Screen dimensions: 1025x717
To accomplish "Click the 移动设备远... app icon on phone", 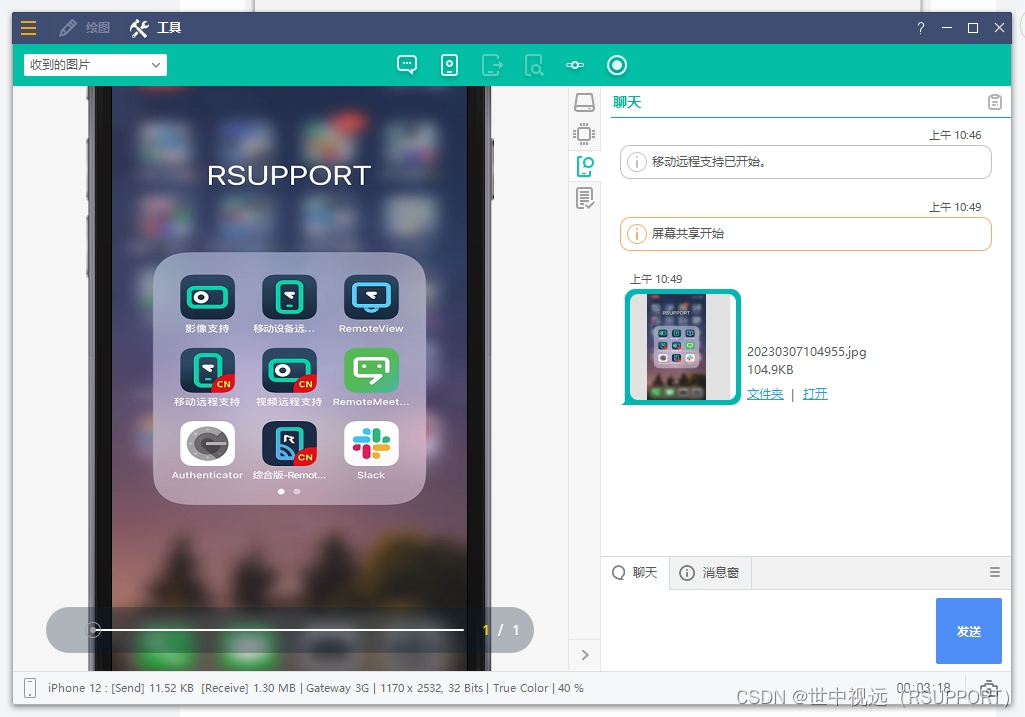I will [289, 297].
